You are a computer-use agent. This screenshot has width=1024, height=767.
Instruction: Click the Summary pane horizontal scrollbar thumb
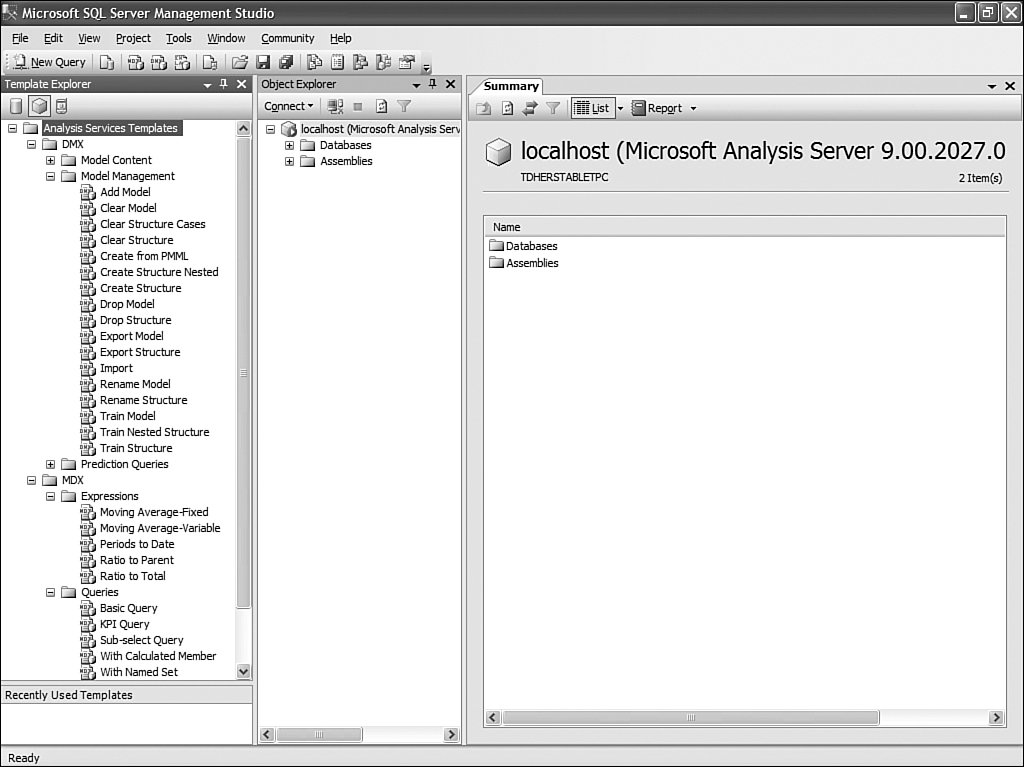click(x=690, y=718)
